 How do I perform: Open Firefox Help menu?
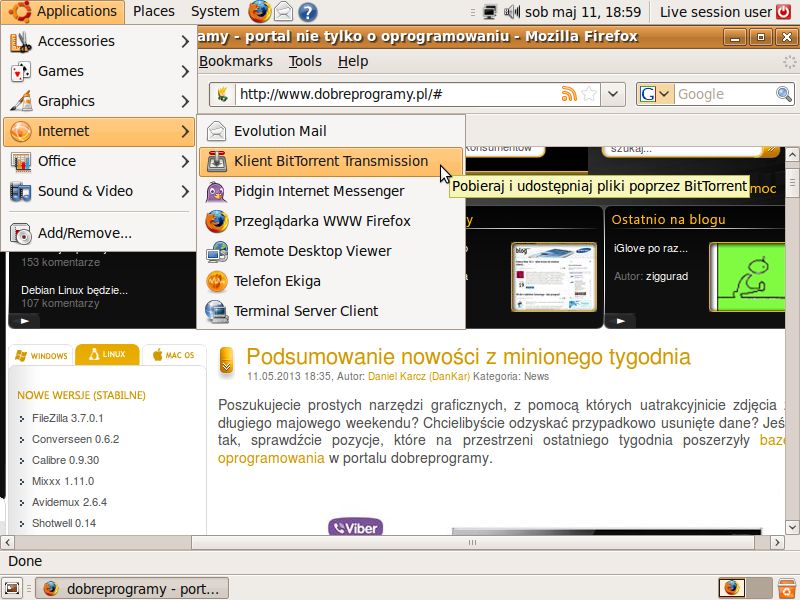pos(353,61)
